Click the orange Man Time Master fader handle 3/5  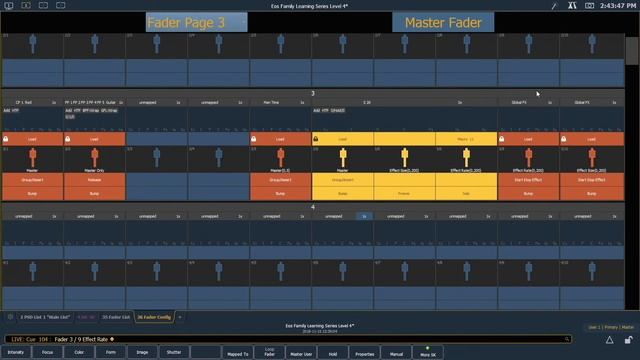[x=281, y=158]
